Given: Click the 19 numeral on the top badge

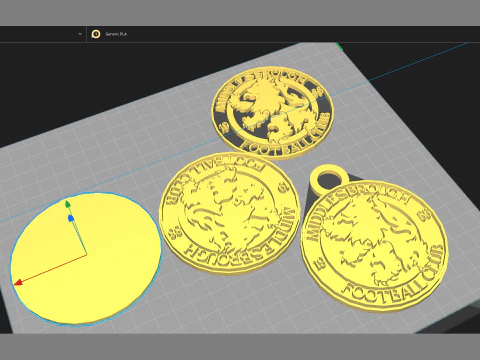Looking at the screenshot, I should click(x=224, y=128).
